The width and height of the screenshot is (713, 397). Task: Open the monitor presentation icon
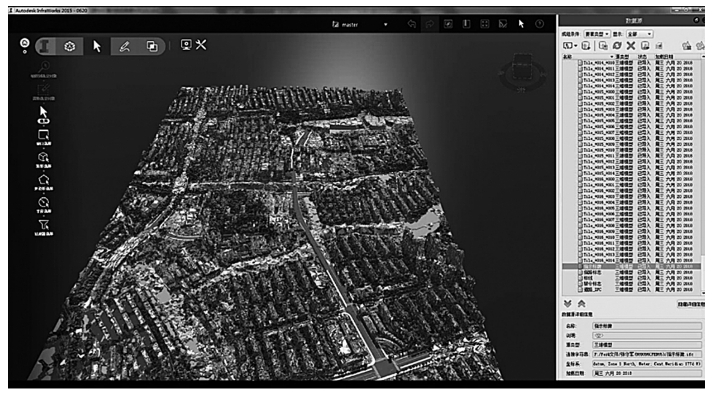point(186,45)
